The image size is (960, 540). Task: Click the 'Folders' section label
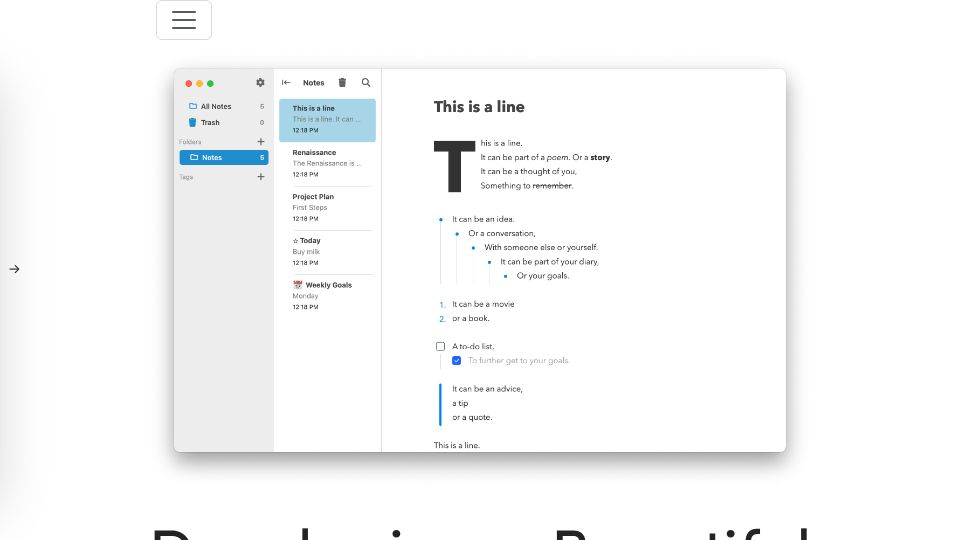190,142
